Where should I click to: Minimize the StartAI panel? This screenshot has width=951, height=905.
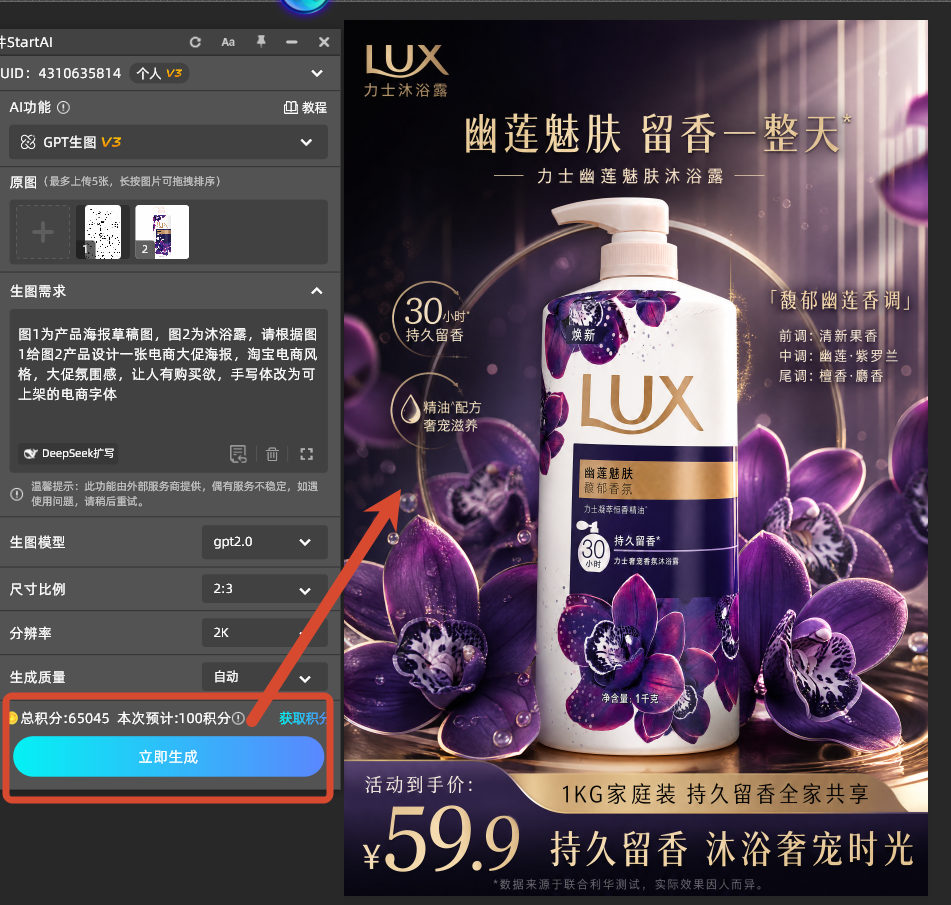click(292, 42)
